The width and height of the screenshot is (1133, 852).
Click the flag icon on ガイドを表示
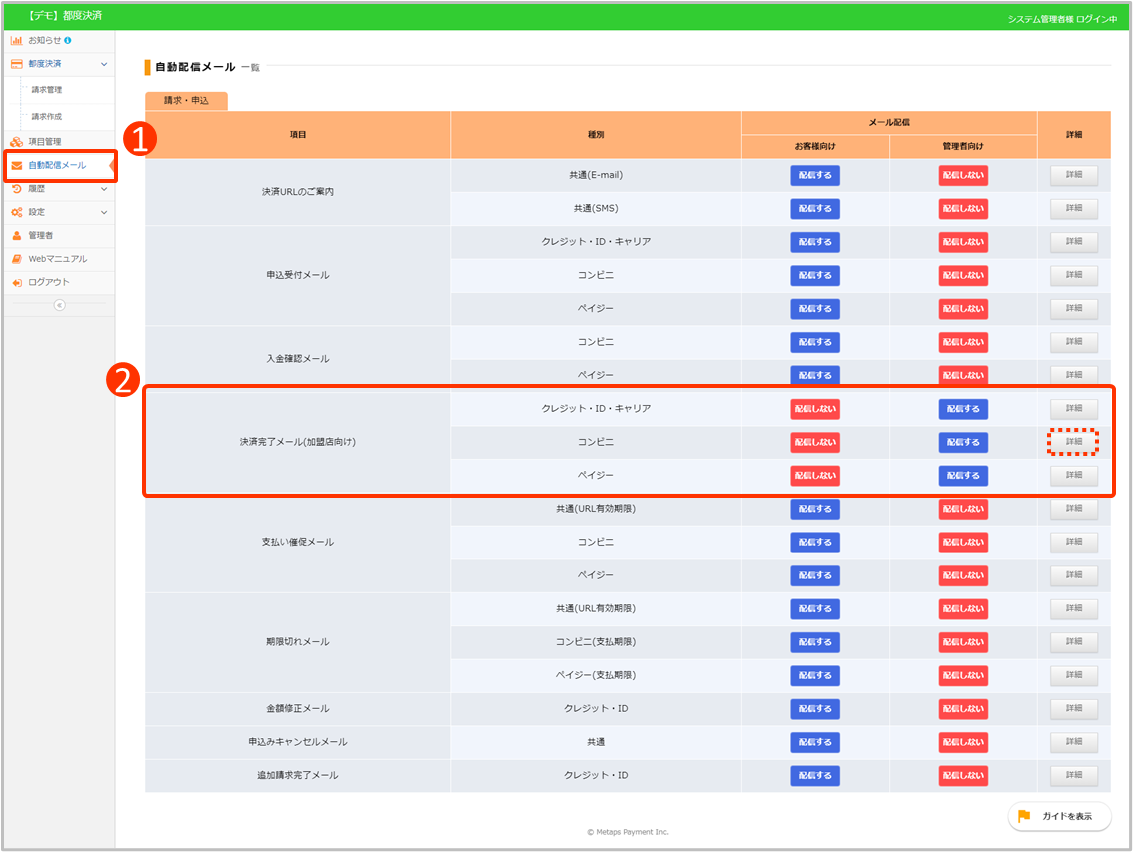point(1024,816)
